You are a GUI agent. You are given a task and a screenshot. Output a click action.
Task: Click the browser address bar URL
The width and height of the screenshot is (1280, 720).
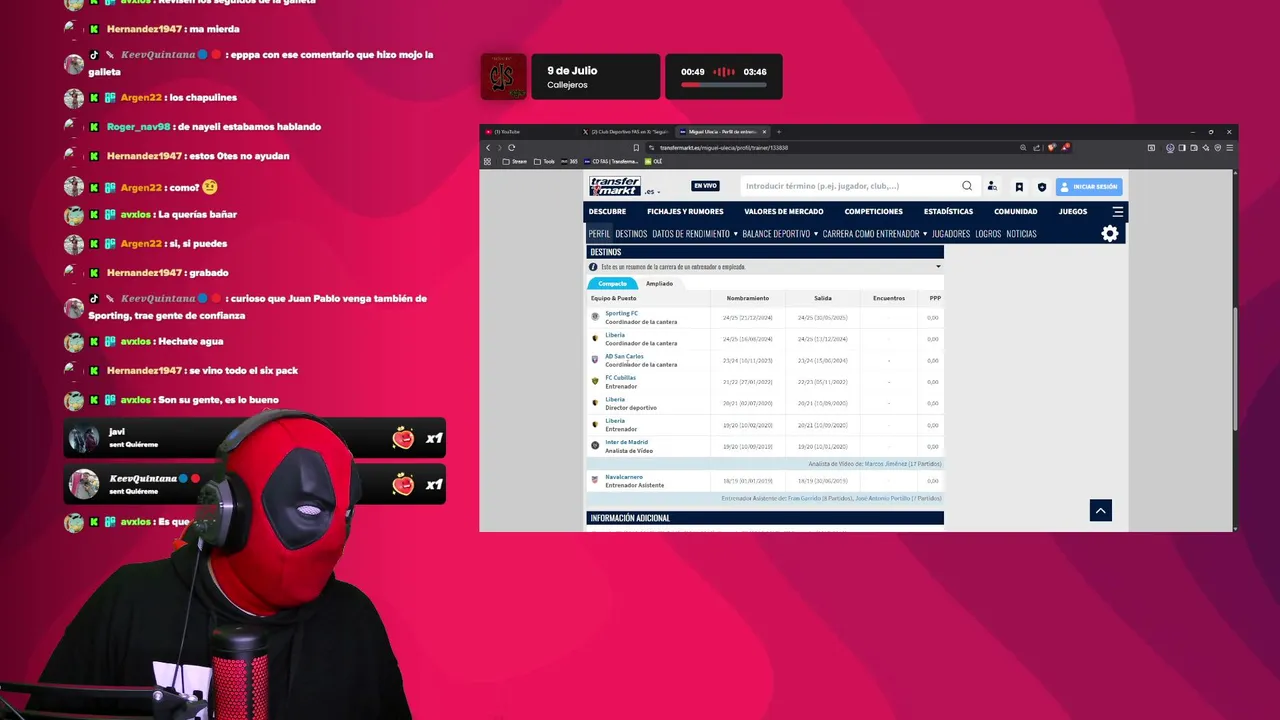(724, 147)
